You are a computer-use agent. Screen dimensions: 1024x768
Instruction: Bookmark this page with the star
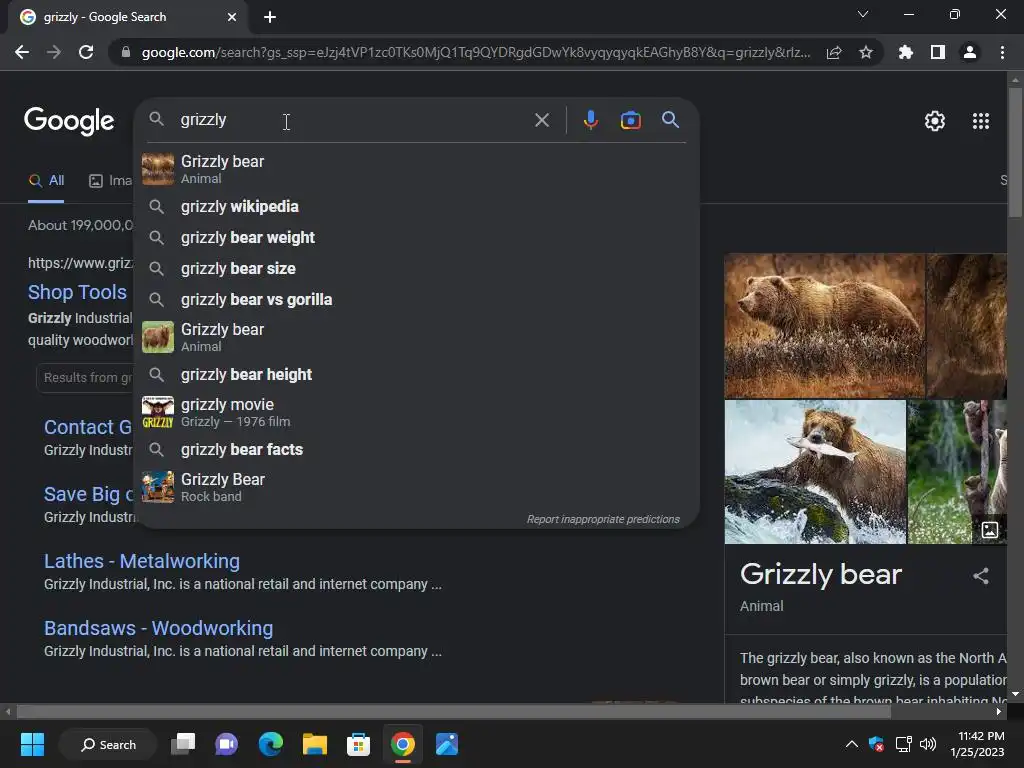pyautogui.click(x=865, y=52)
